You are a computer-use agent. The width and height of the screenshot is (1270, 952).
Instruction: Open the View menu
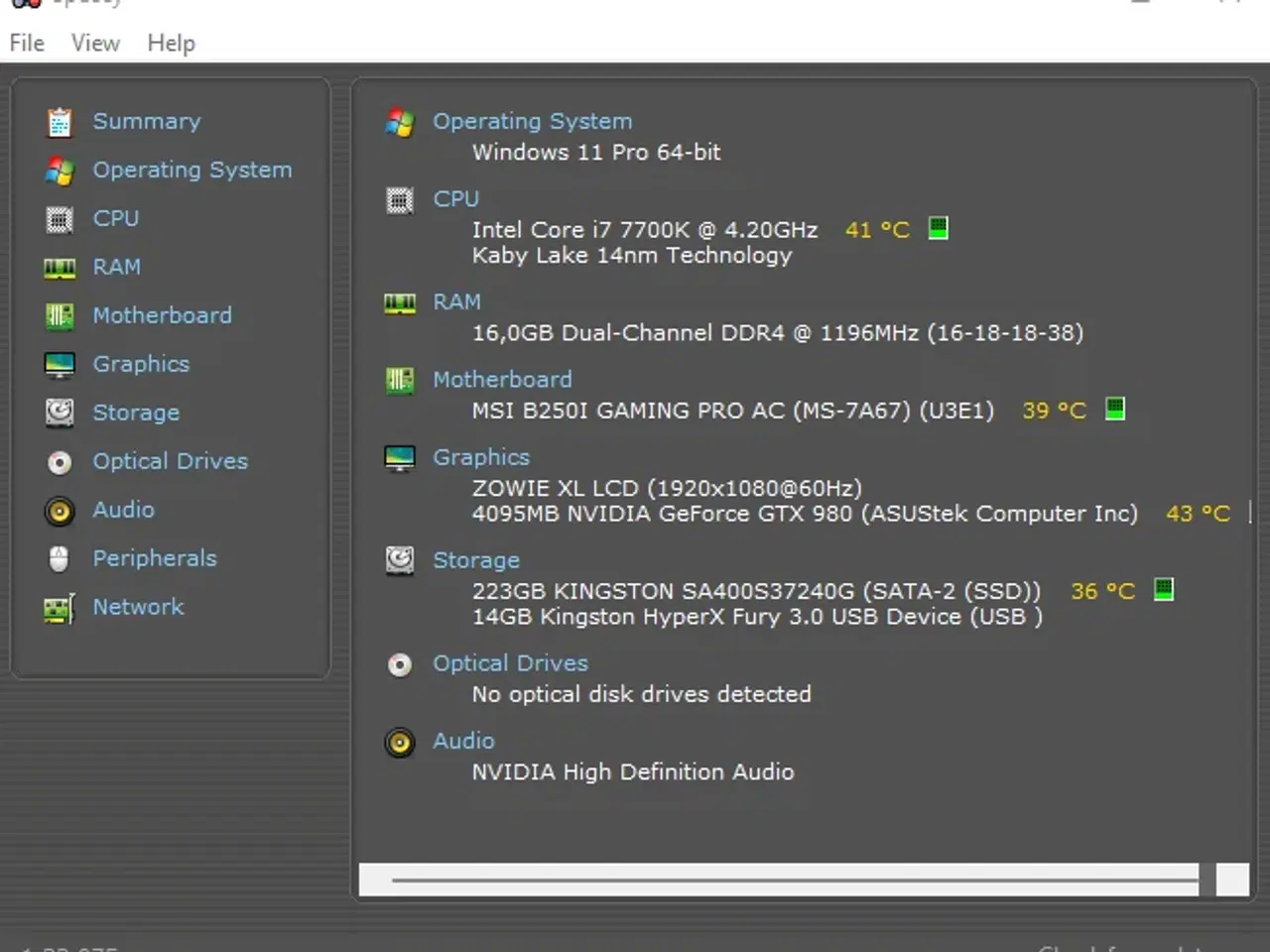(94, 43)
